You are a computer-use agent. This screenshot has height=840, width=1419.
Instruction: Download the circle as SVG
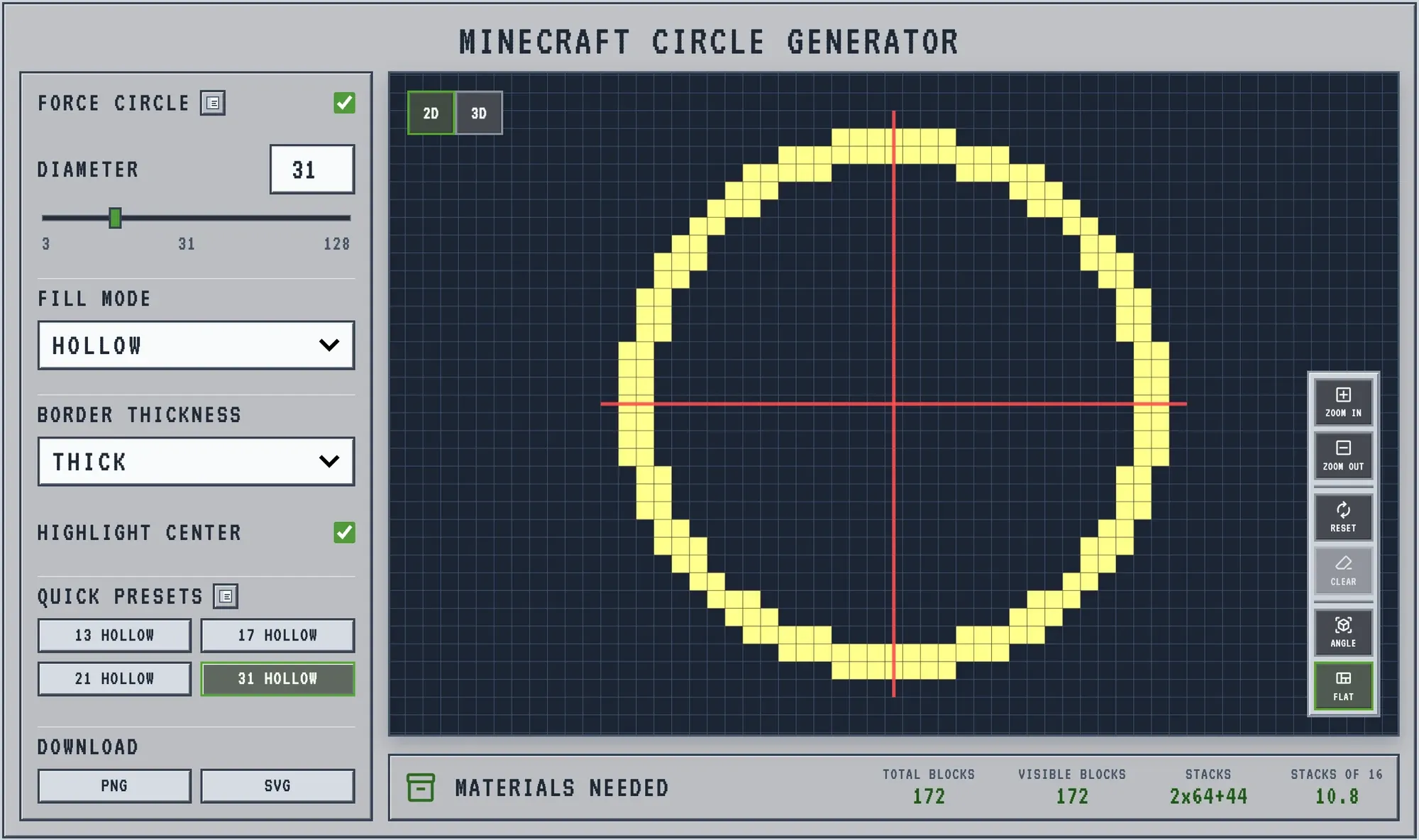(x=277, y=786)
